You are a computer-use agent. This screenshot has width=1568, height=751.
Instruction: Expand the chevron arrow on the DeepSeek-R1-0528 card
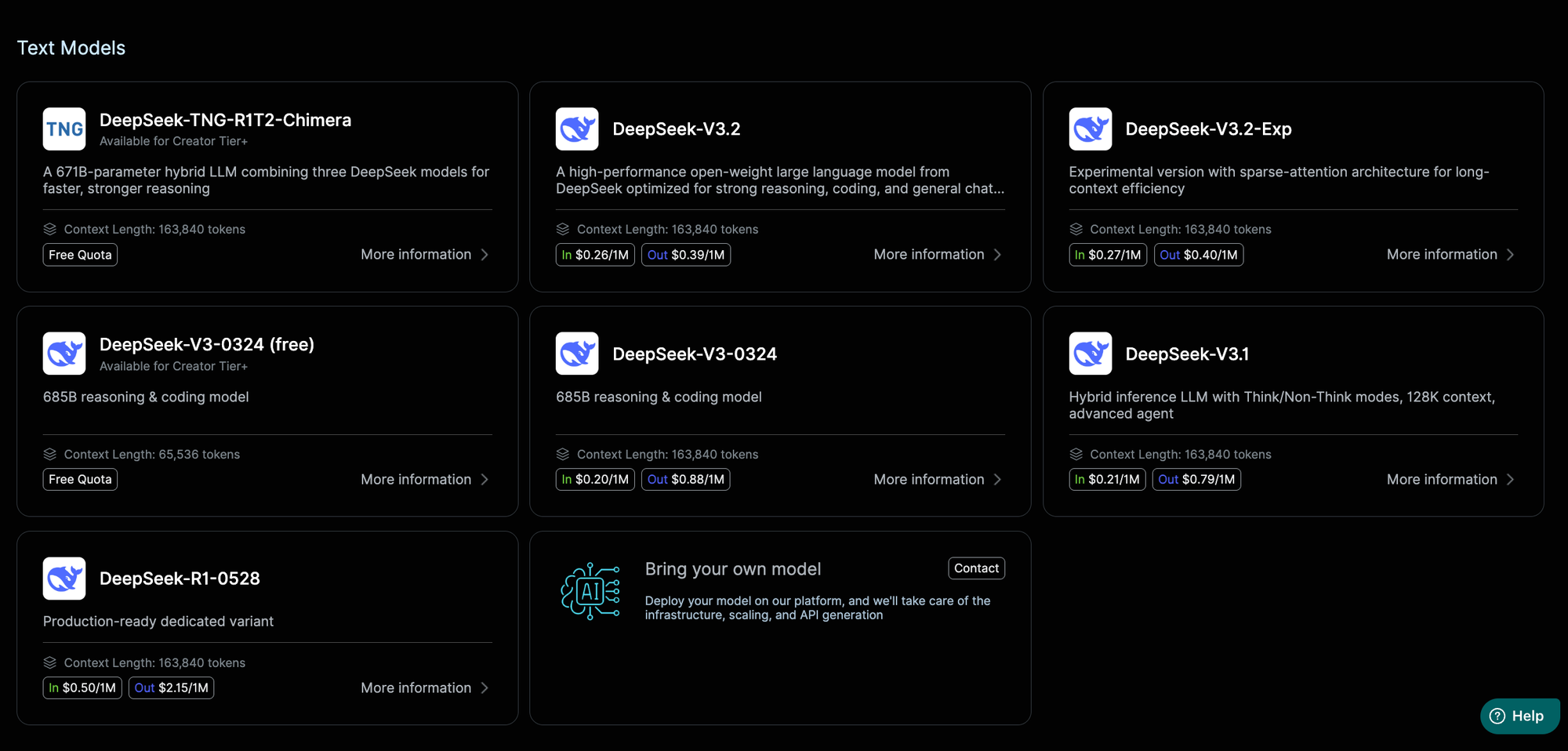click(x=485, y=688)
